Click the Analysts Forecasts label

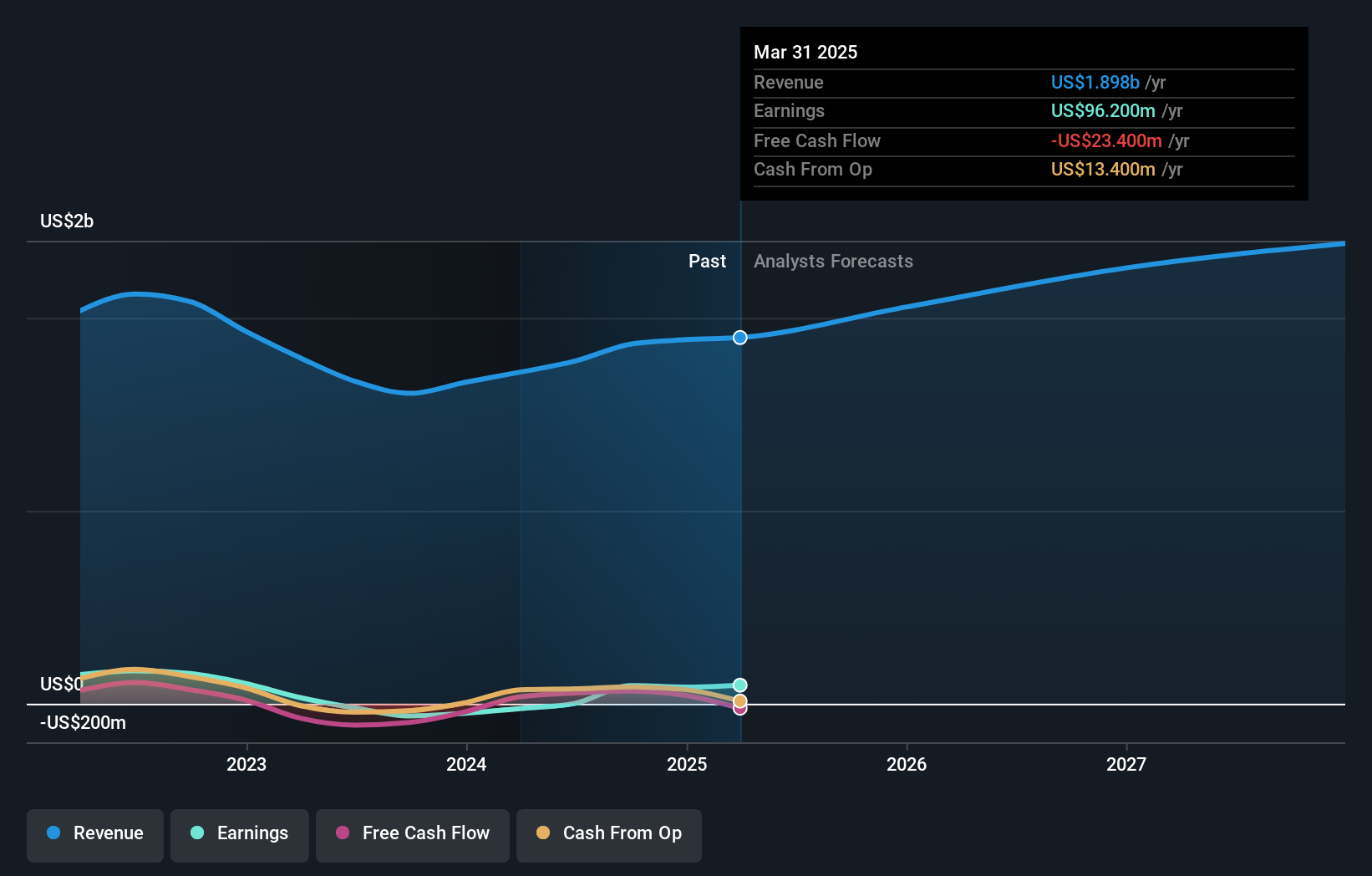pyautogui.click(x=833, y=262)
